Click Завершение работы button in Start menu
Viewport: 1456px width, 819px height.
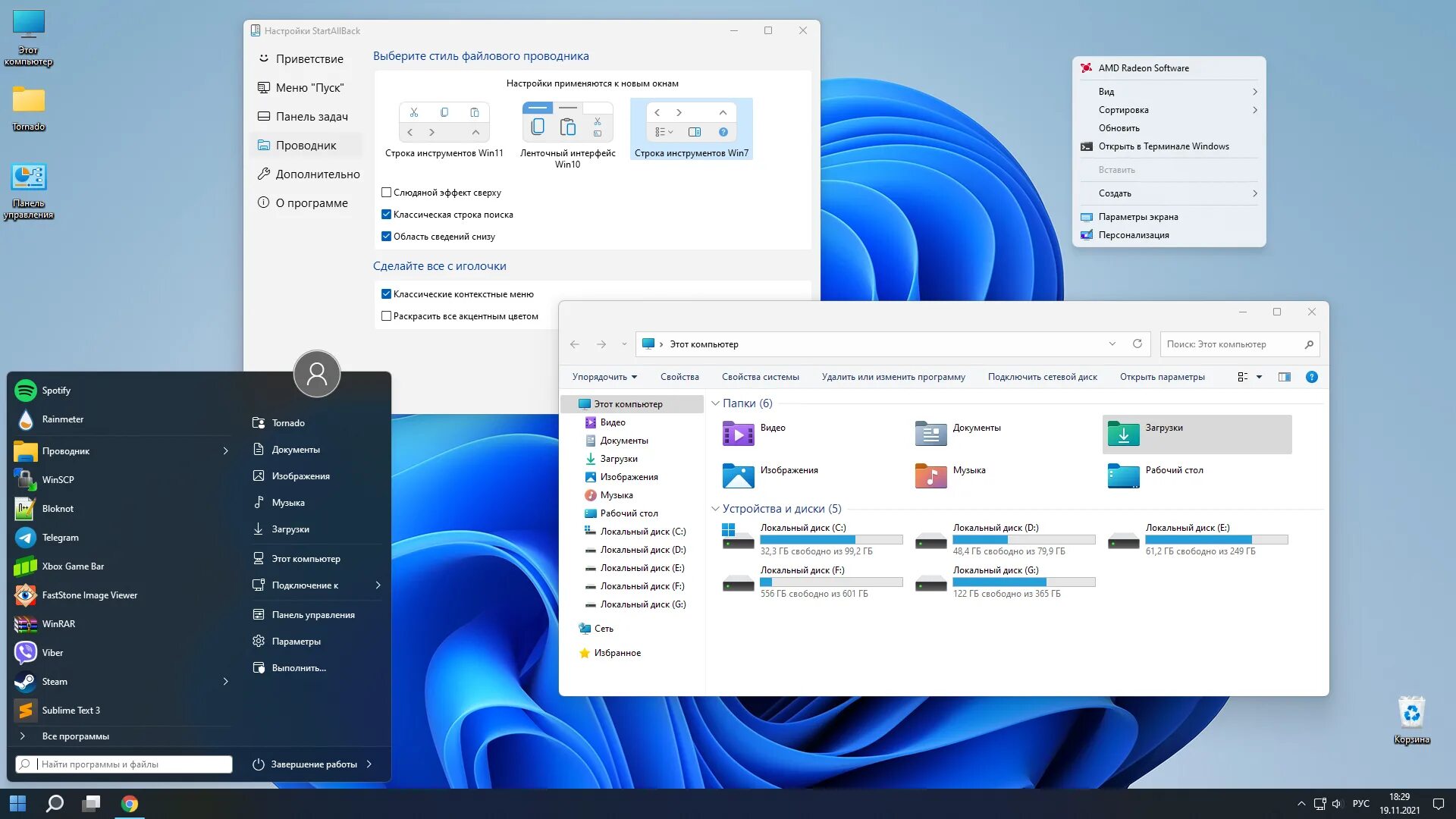(x=314, y=763)
